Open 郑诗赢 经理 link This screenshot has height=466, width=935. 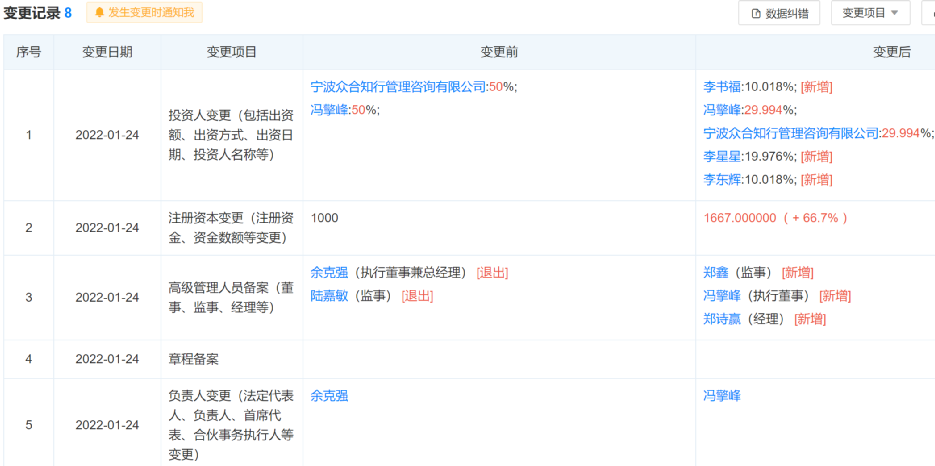click(722, 319)
